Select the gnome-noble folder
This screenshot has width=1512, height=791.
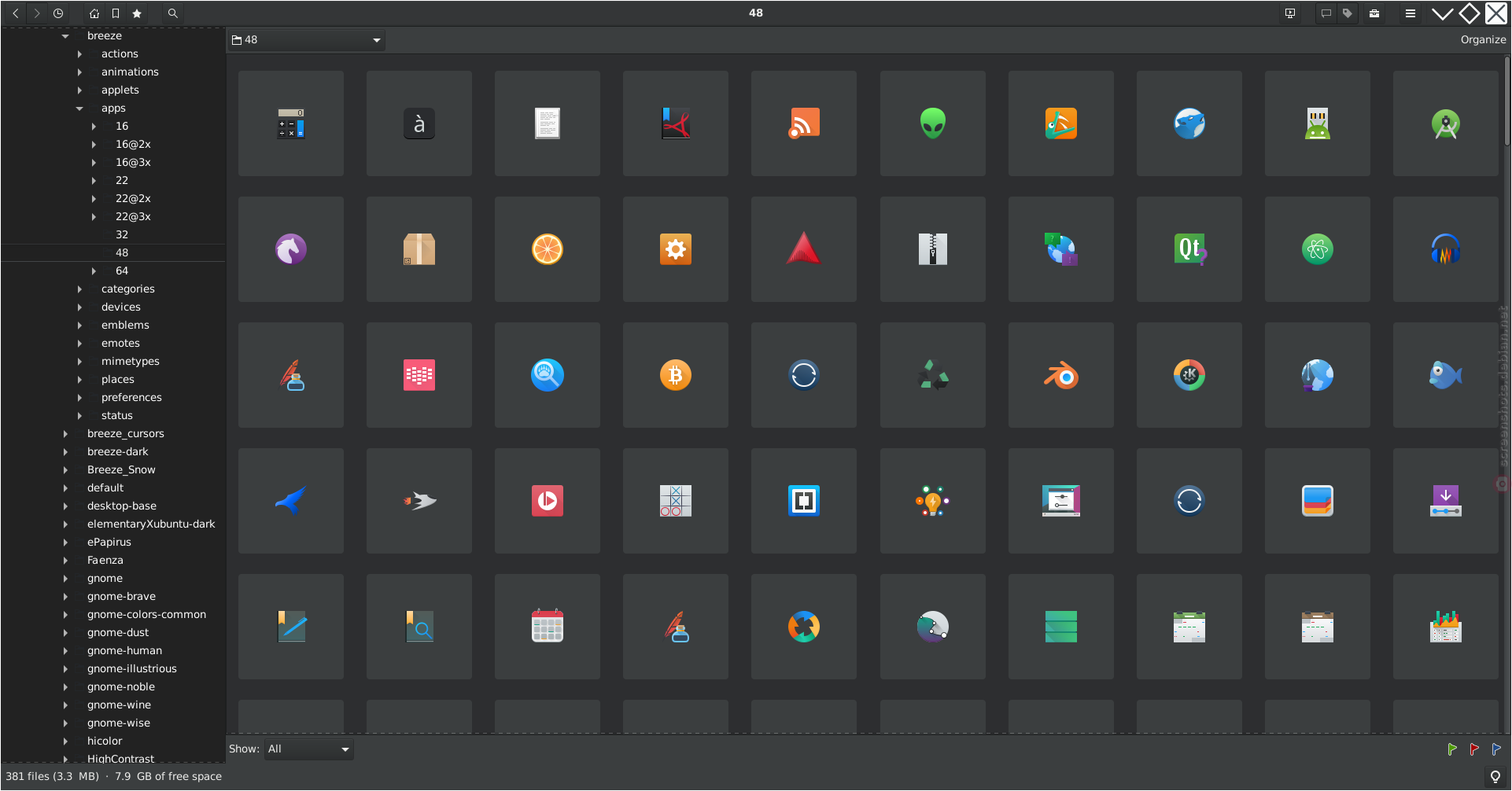(x=121, y=687)
